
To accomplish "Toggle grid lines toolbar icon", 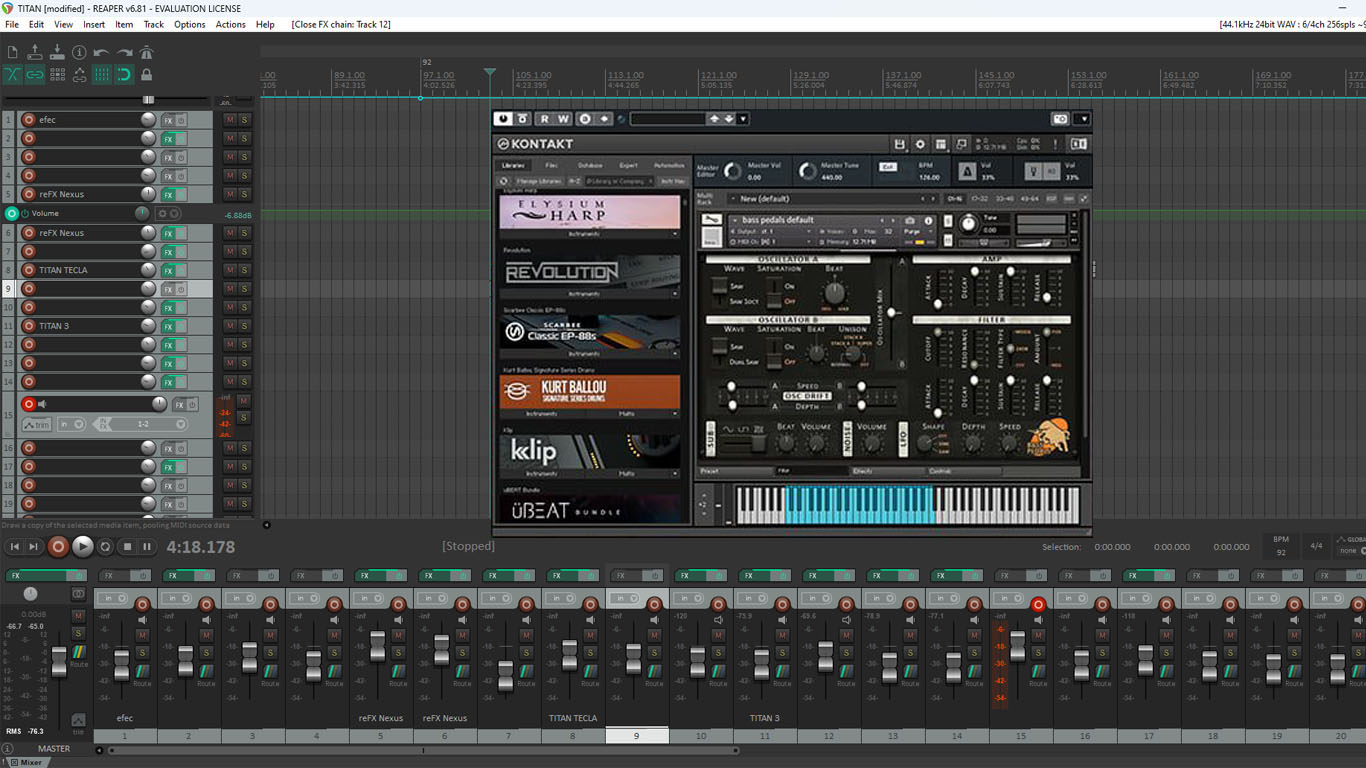I will (101, 74).
